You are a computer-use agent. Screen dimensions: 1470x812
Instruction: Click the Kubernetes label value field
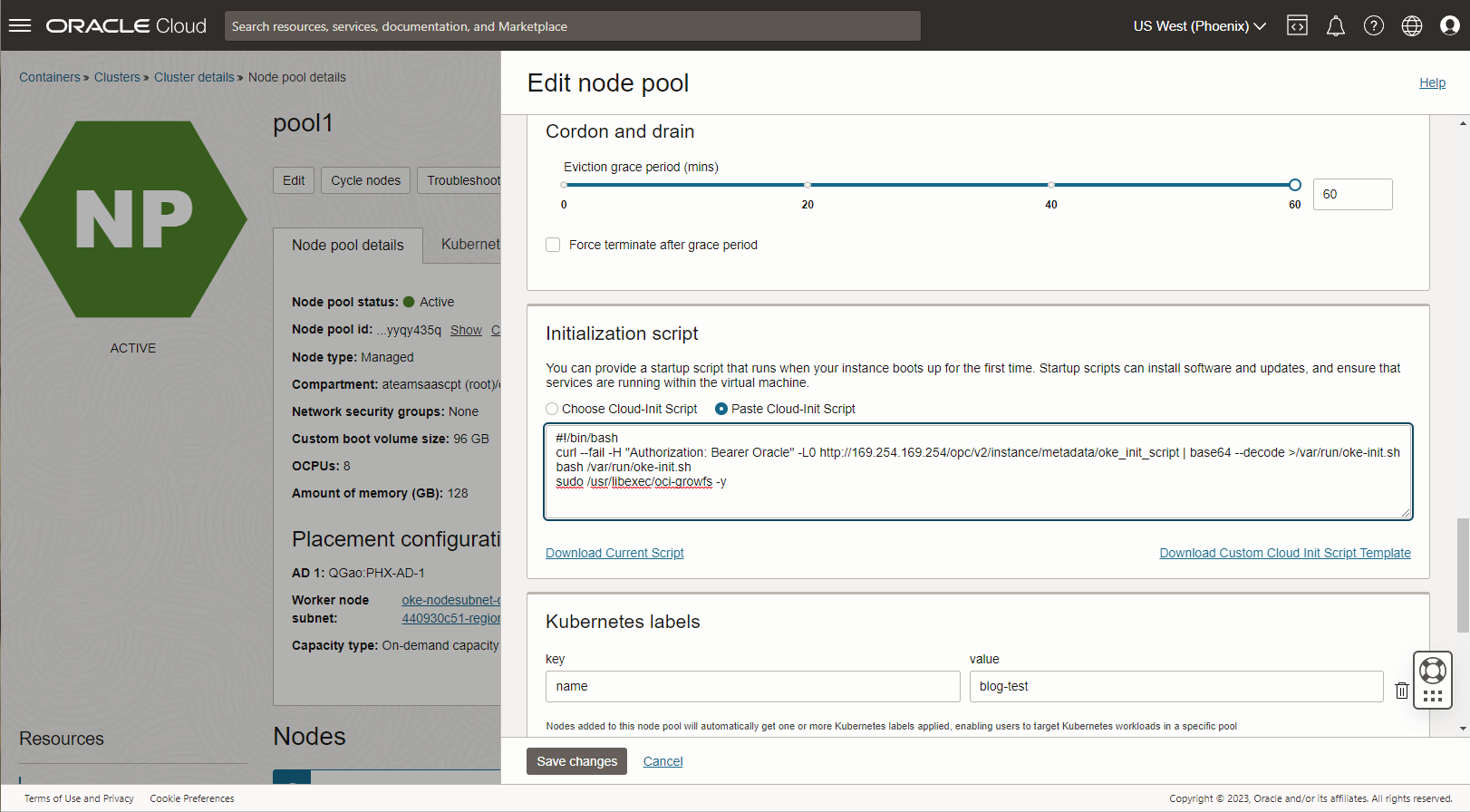tap(1176, 686)
